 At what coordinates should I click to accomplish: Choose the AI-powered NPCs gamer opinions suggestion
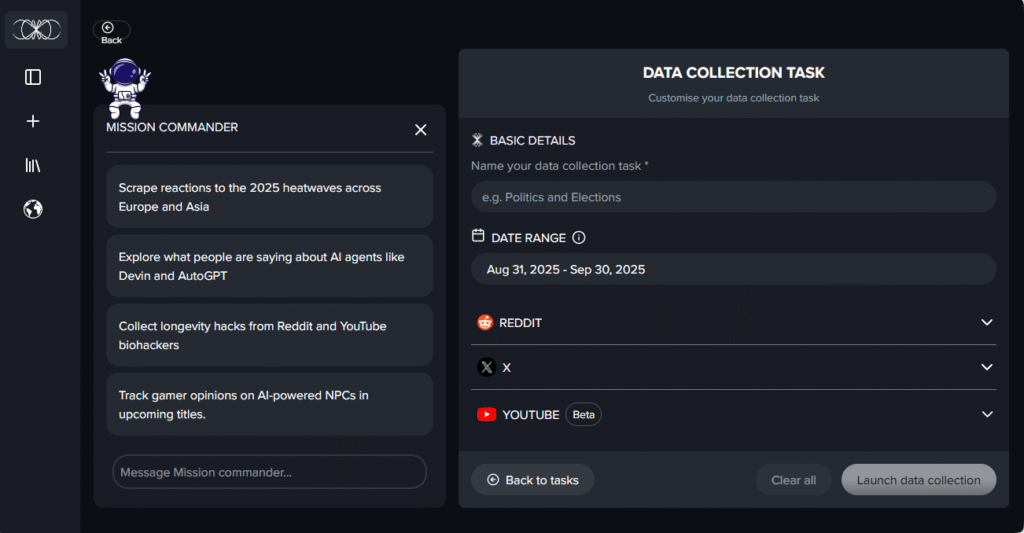(269, 404)
